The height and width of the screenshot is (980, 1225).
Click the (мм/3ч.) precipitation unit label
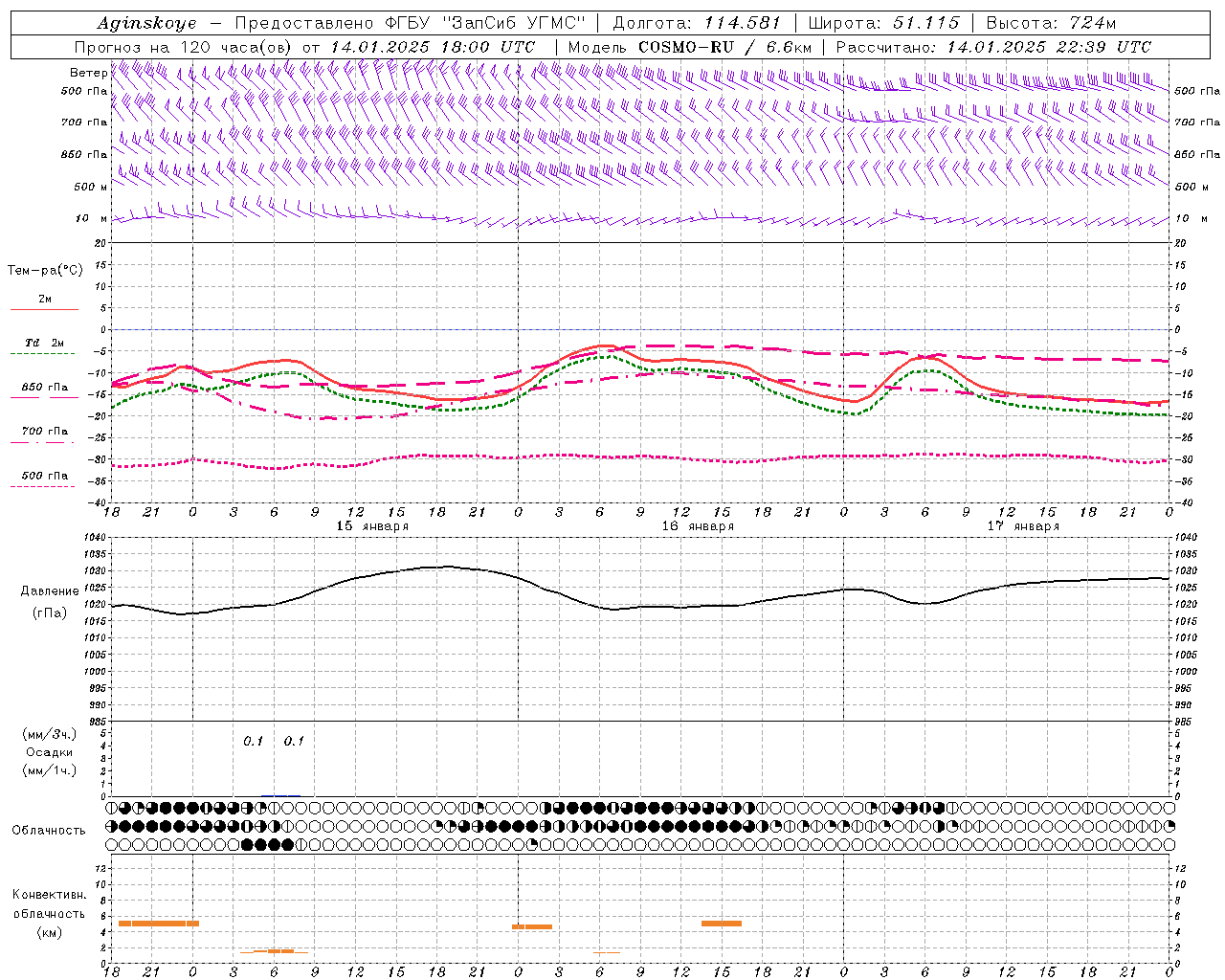[x=49, y=734]
